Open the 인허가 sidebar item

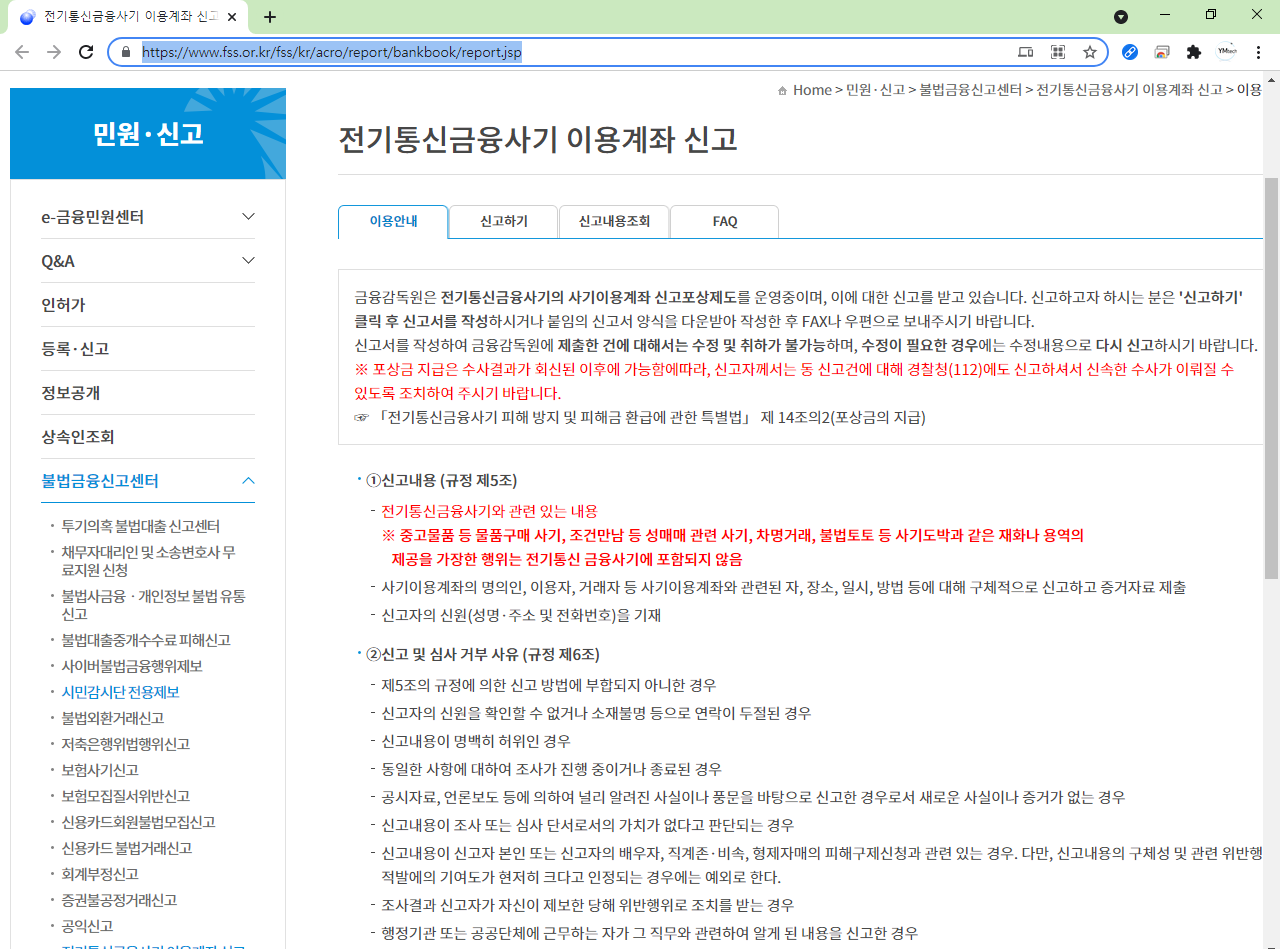tap(63, 305)
